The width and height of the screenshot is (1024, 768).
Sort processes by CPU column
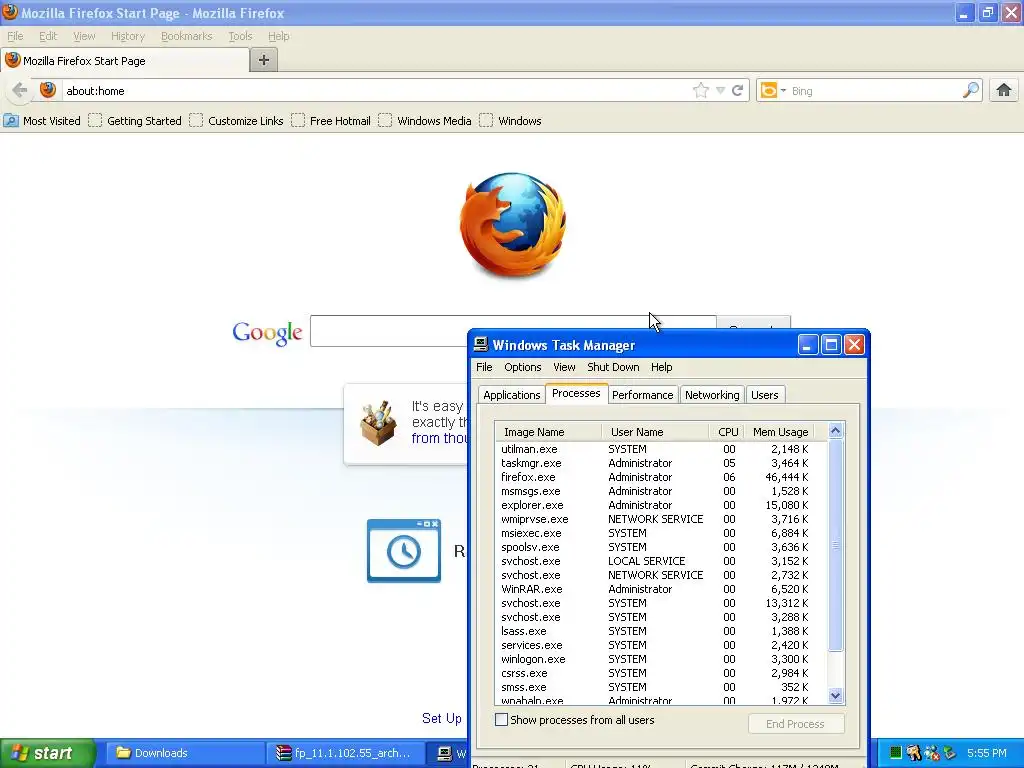pos(728,432)
